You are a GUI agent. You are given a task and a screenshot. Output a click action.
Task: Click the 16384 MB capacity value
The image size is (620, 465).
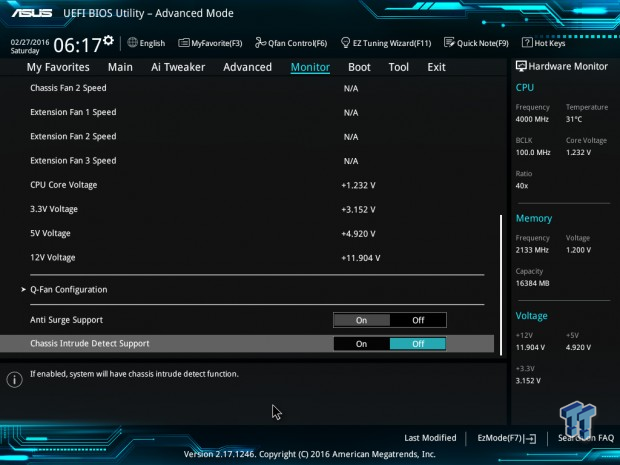click(x=533, y=283)
